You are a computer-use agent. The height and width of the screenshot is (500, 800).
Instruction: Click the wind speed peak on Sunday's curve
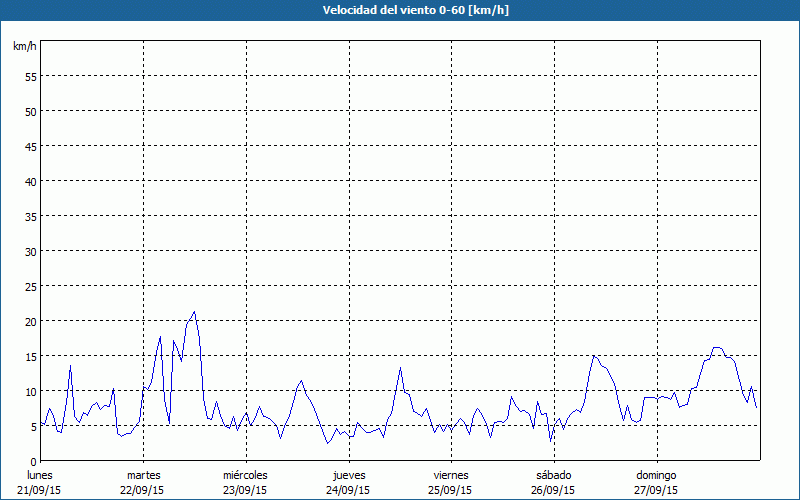click(717, 348)
